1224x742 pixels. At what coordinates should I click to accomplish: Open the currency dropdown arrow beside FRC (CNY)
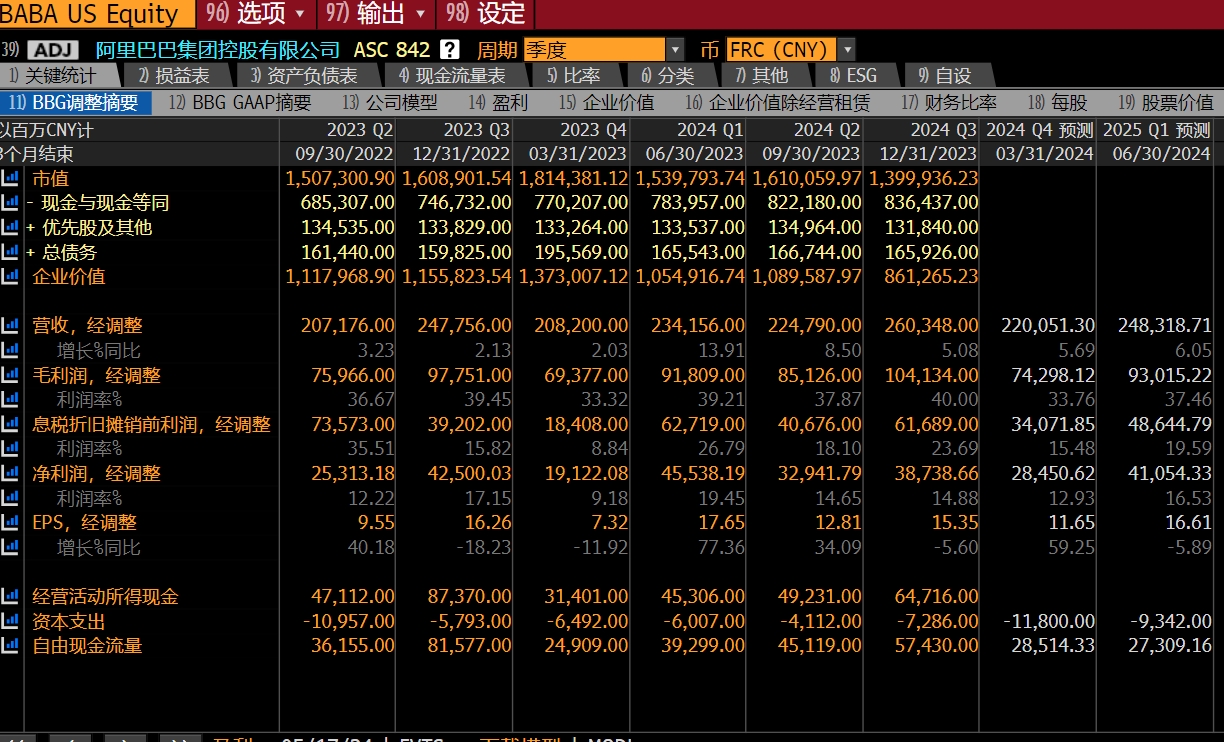[847, 49]
